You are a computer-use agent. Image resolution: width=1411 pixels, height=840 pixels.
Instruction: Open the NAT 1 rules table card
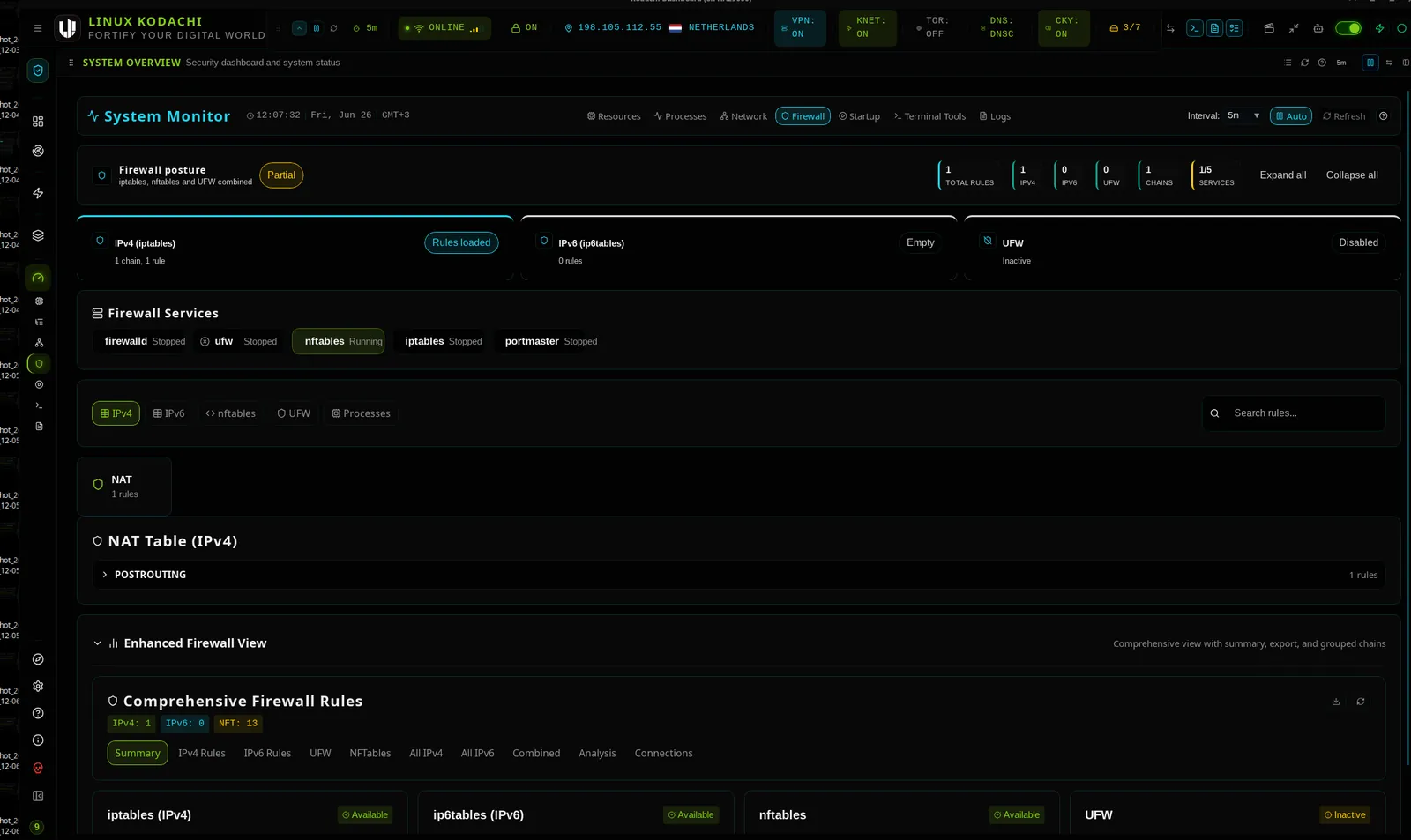[124, 487]
